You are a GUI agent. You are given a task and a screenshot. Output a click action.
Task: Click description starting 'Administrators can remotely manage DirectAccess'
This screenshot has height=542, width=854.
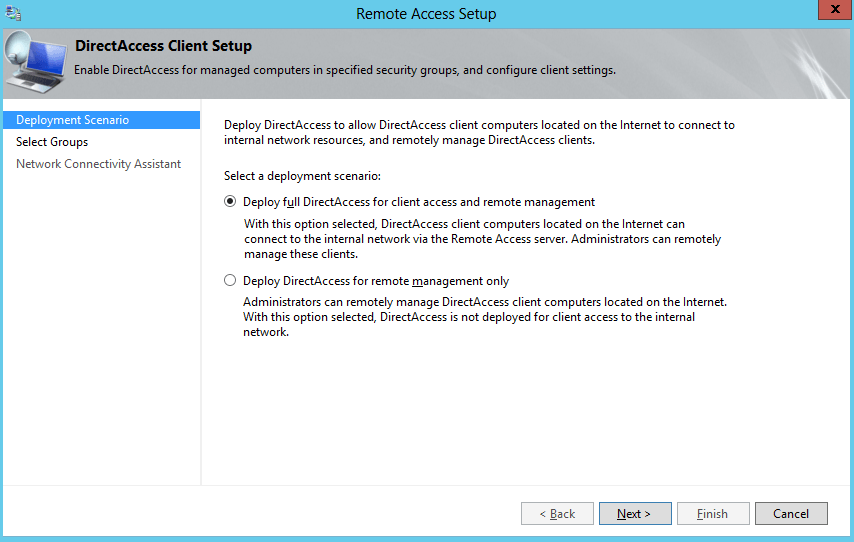pos(485,317)
